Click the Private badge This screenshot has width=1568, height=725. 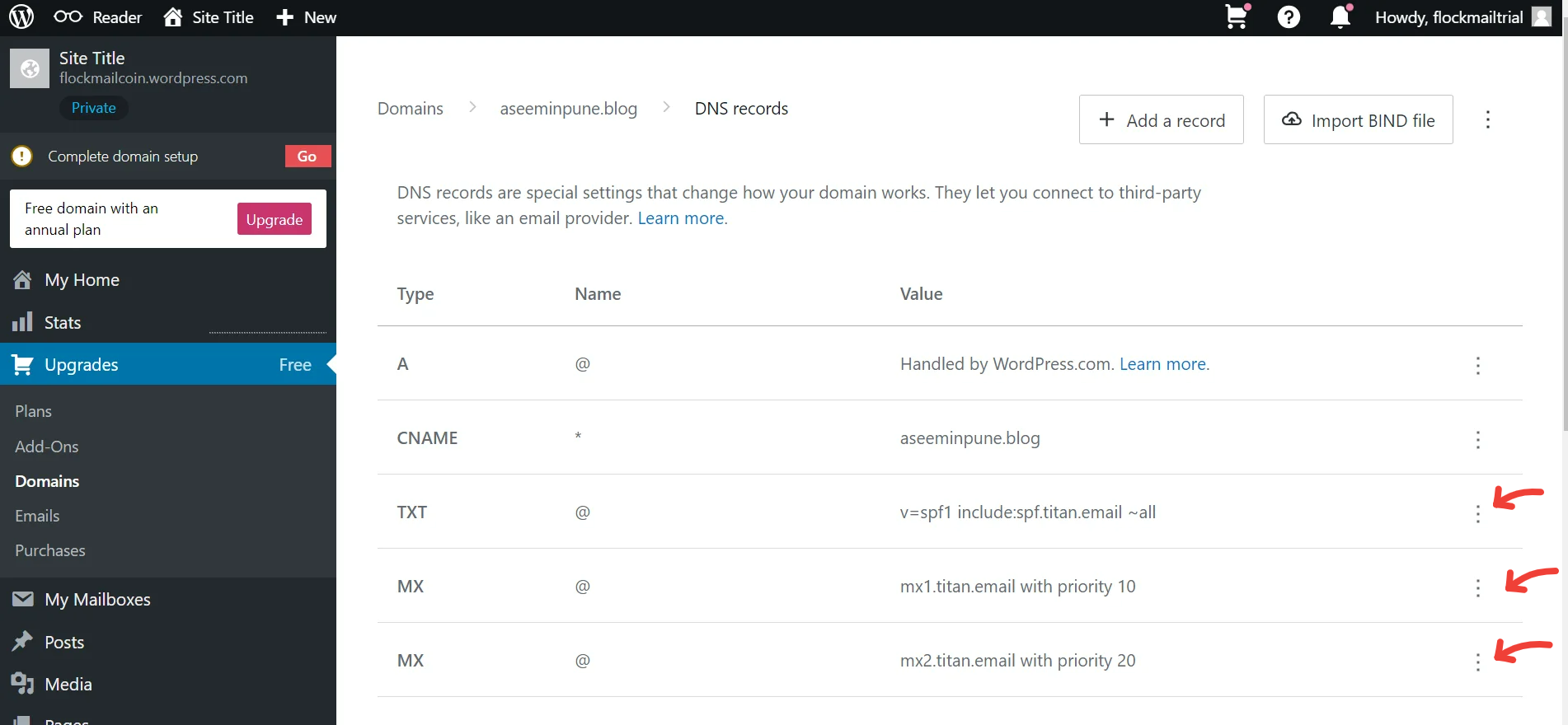pos(93,108)
